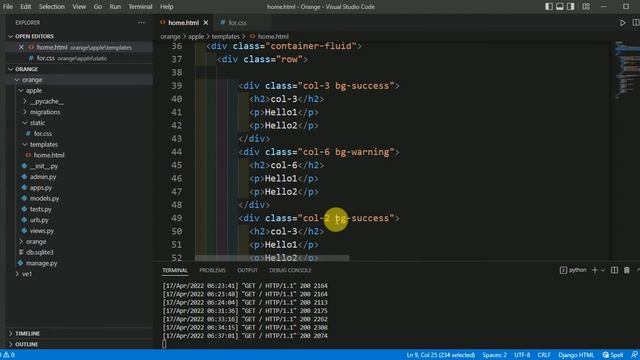This screenshot has width=640, height=360.
Task: Open the Edit menu
Action: pos(26,7)
